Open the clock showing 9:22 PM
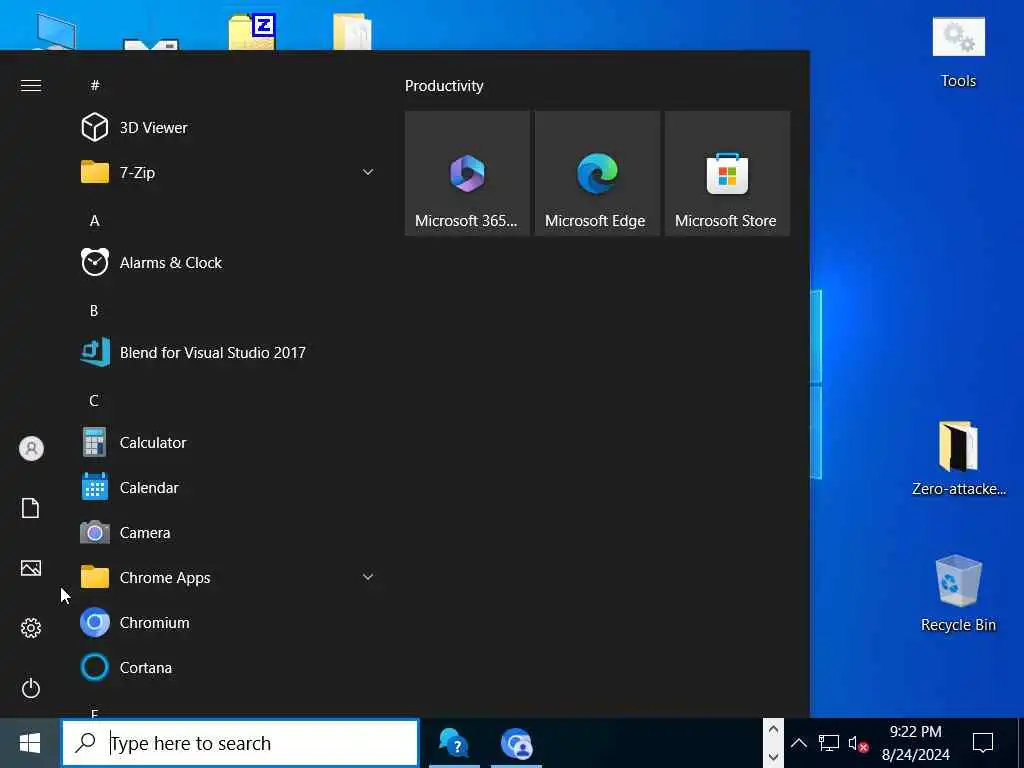Viewport: 1024px width, 768px height. [916, 743]
